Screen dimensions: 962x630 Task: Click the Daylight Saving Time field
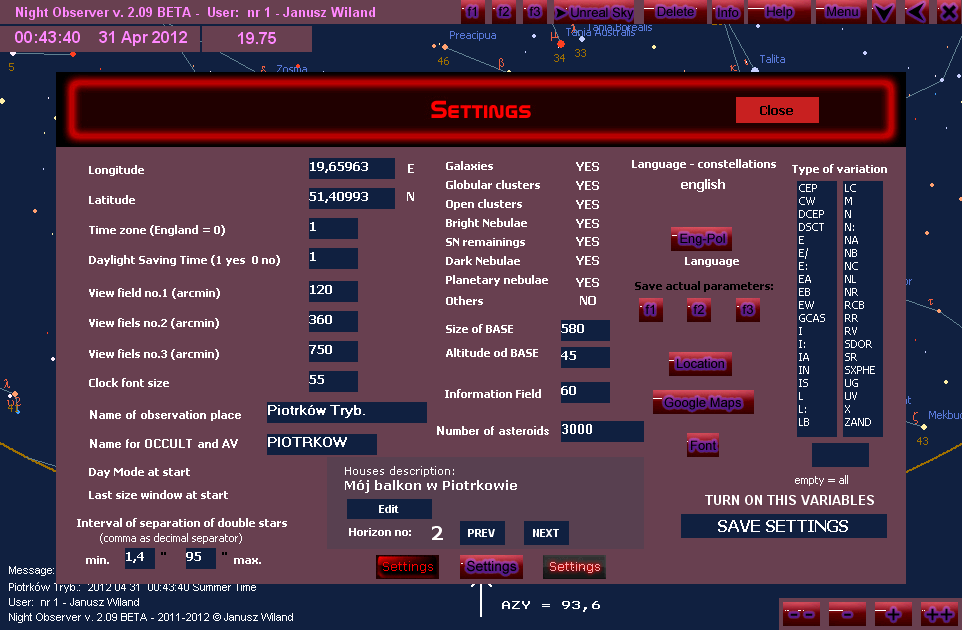333,258
